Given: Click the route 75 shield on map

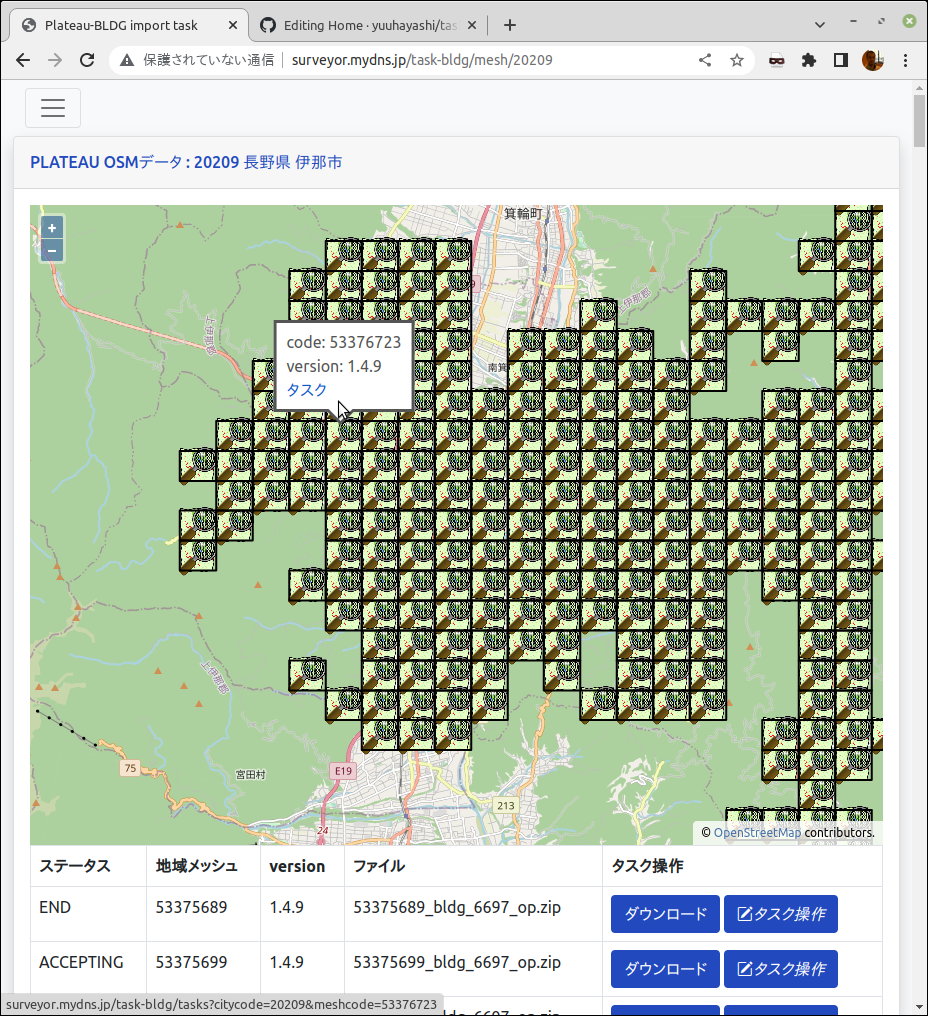Looking at the screenshot, I should click(130, 768).
